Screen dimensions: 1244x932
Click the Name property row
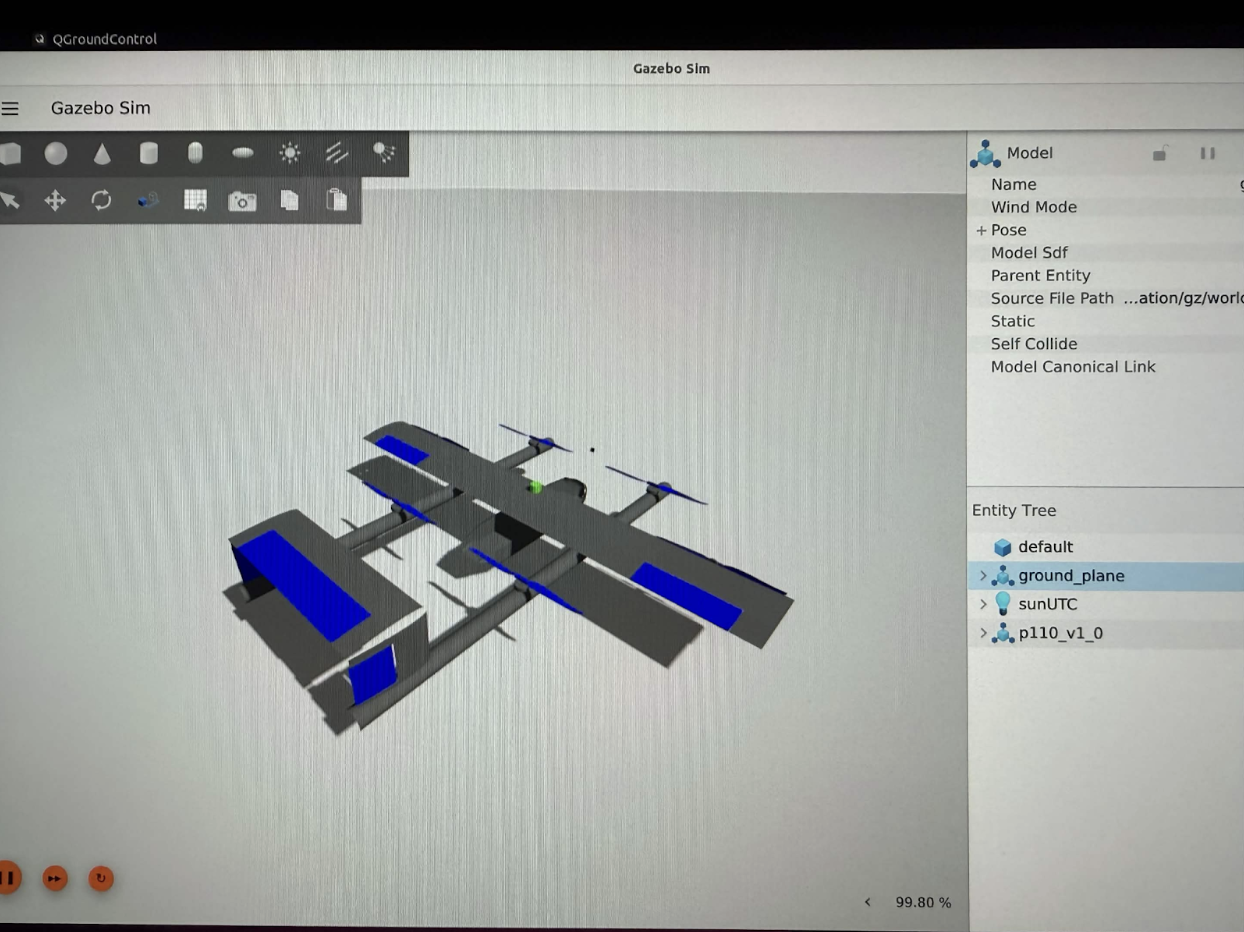(1106, 184)
